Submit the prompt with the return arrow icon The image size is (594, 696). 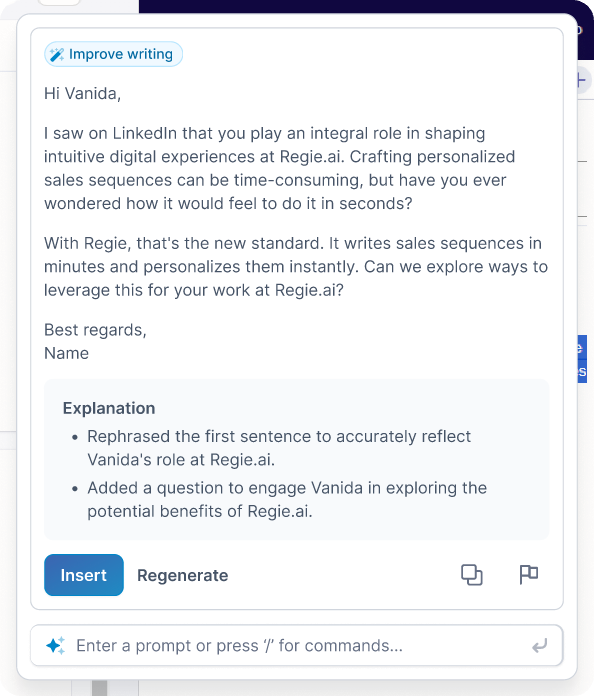539,646
